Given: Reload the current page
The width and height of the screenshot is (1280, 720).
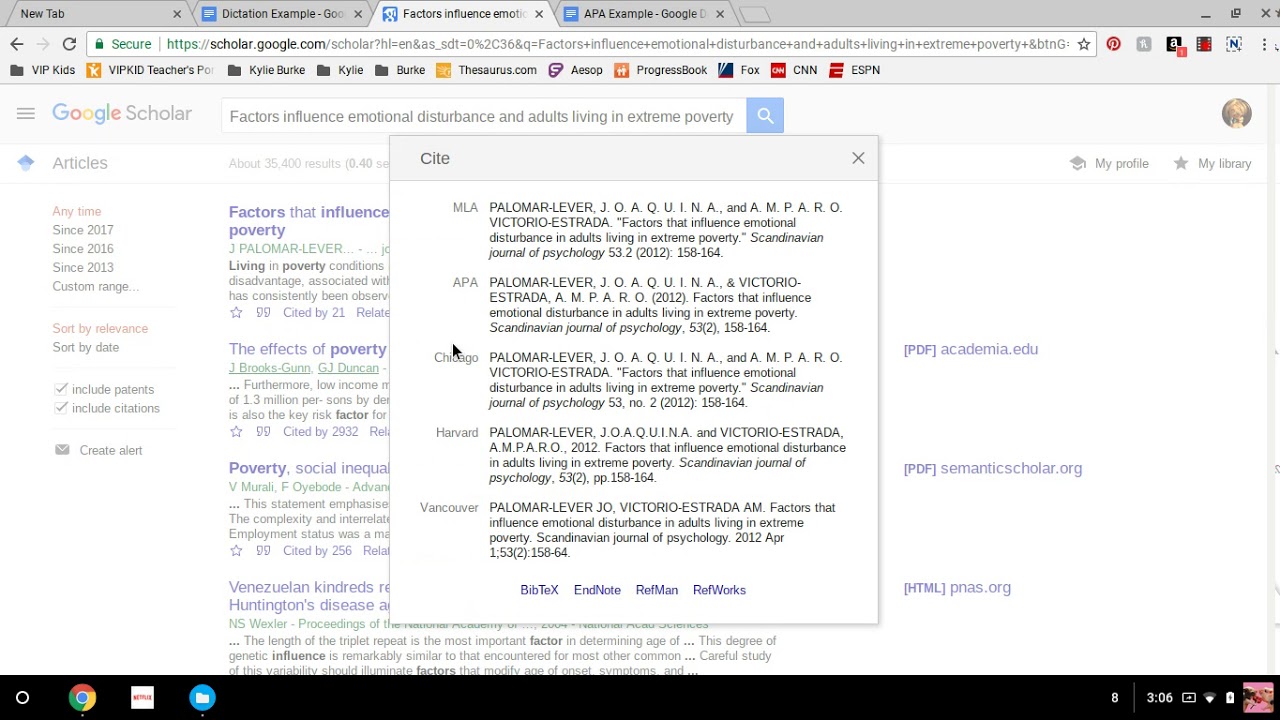Looking at the screenshot, I should 69,44.
